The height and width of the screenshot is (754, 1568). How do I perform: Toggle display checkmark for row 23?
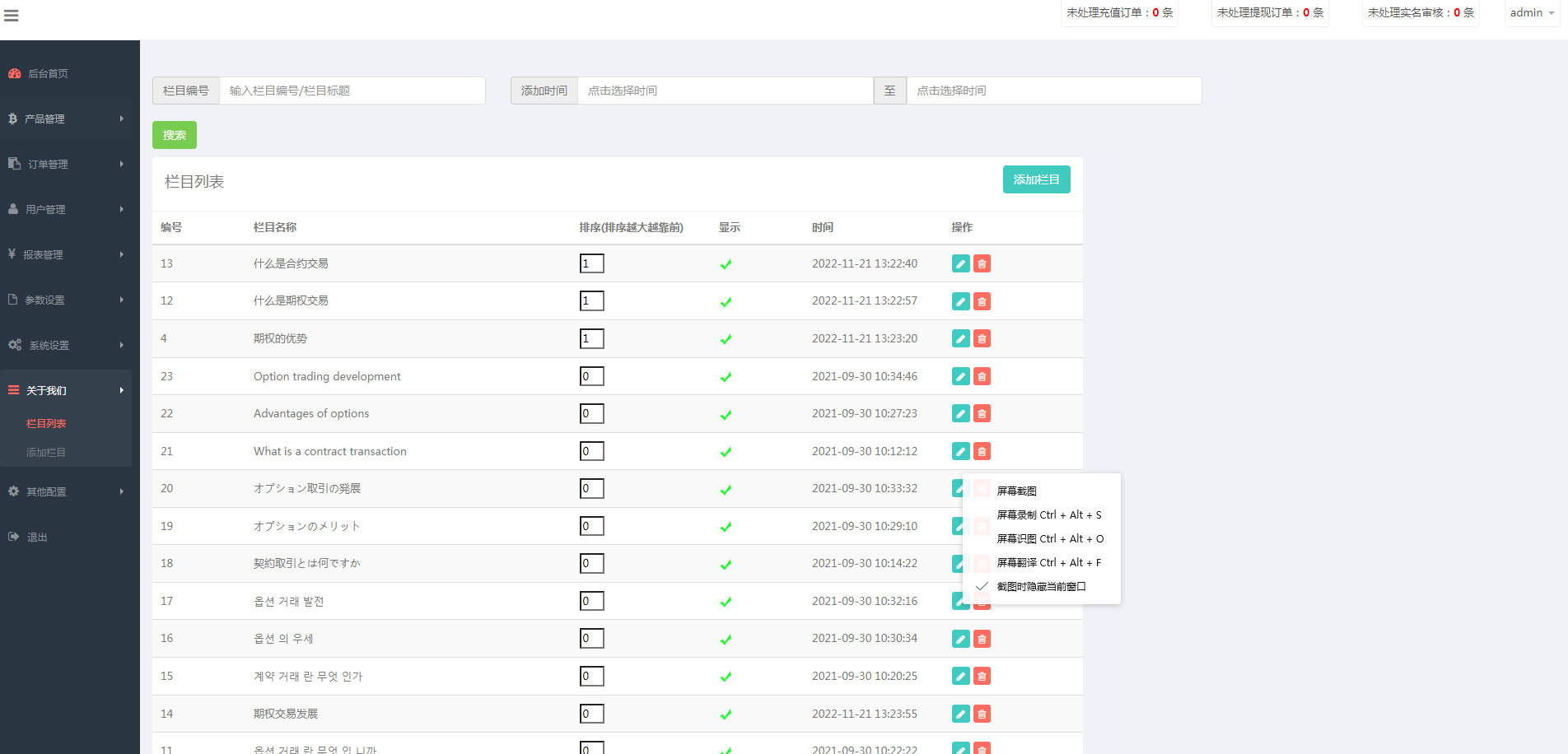pos(726,377)
